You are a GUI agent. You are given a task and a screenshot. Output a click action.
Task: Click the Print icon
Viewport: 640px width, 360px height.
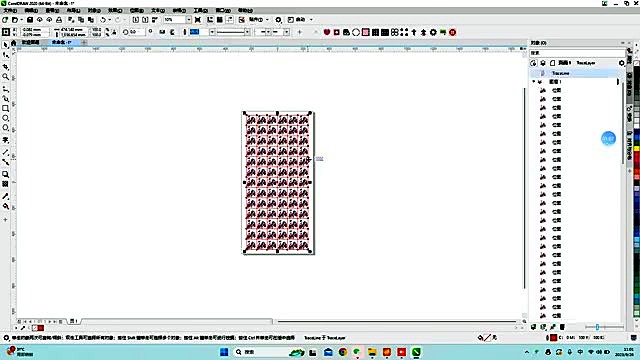(x=59, y=20)
